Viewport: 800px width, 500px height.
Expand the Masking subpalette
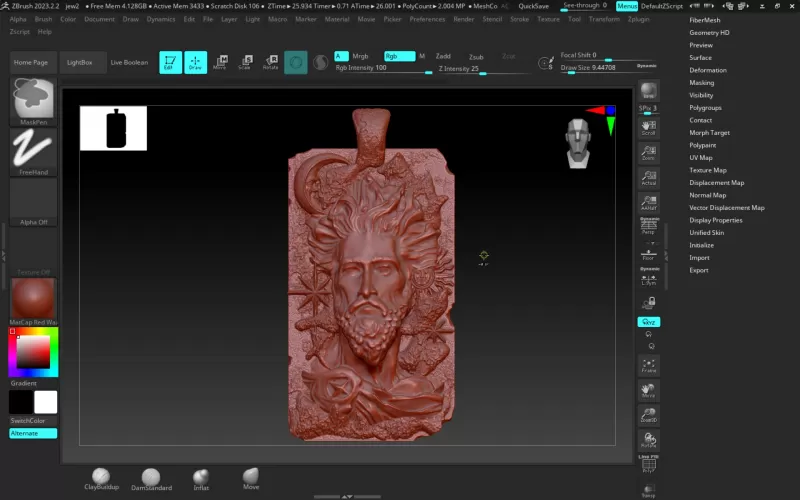[702, 83]
